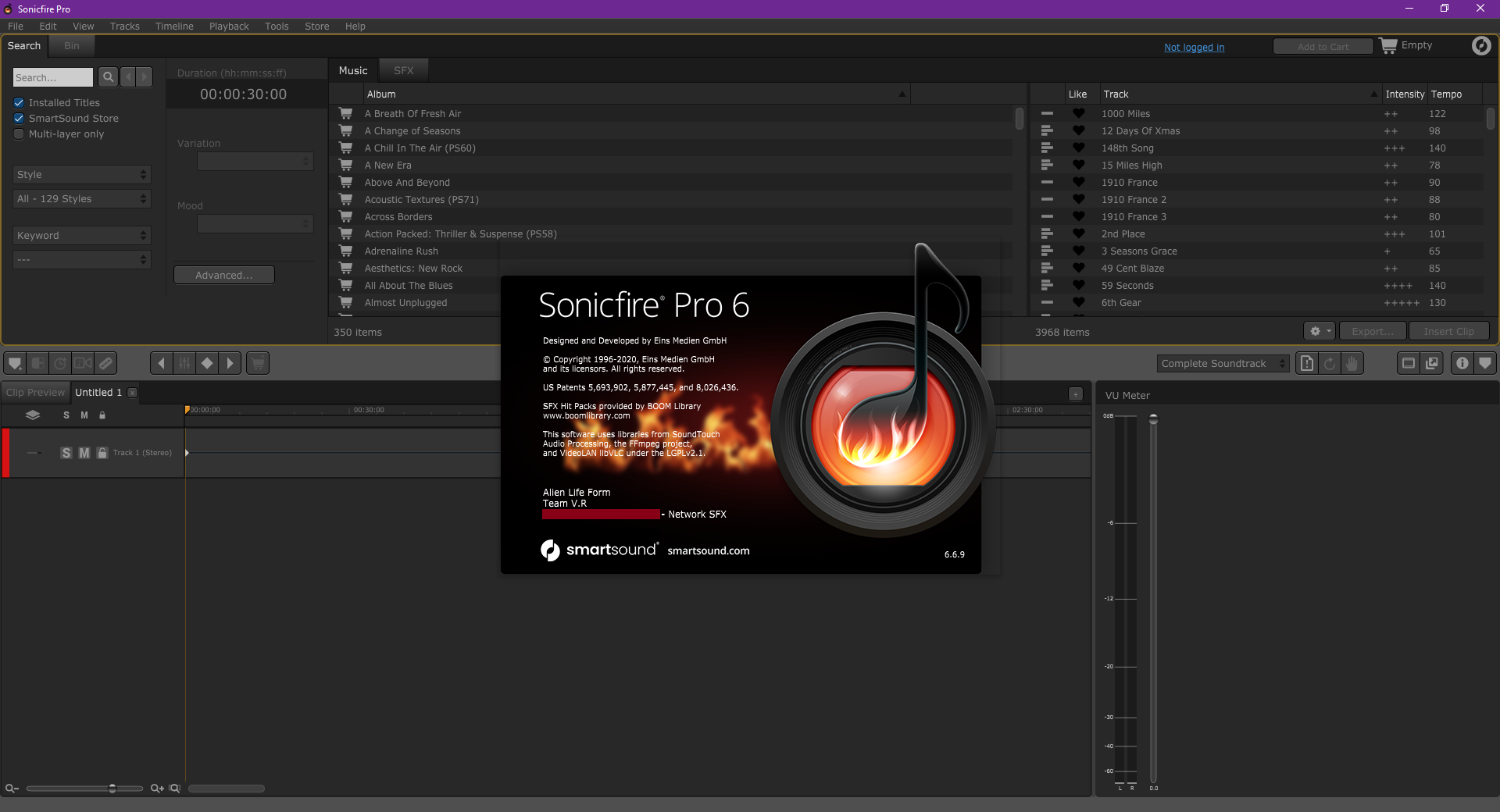
Task: Open the dropdown showing three dashes below Keyword
Action: pyautogui.click(x=82, y=260)
